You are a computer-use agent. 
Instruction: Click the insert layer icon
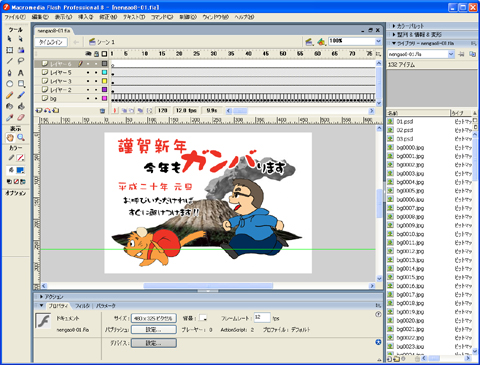click(39, 110)
